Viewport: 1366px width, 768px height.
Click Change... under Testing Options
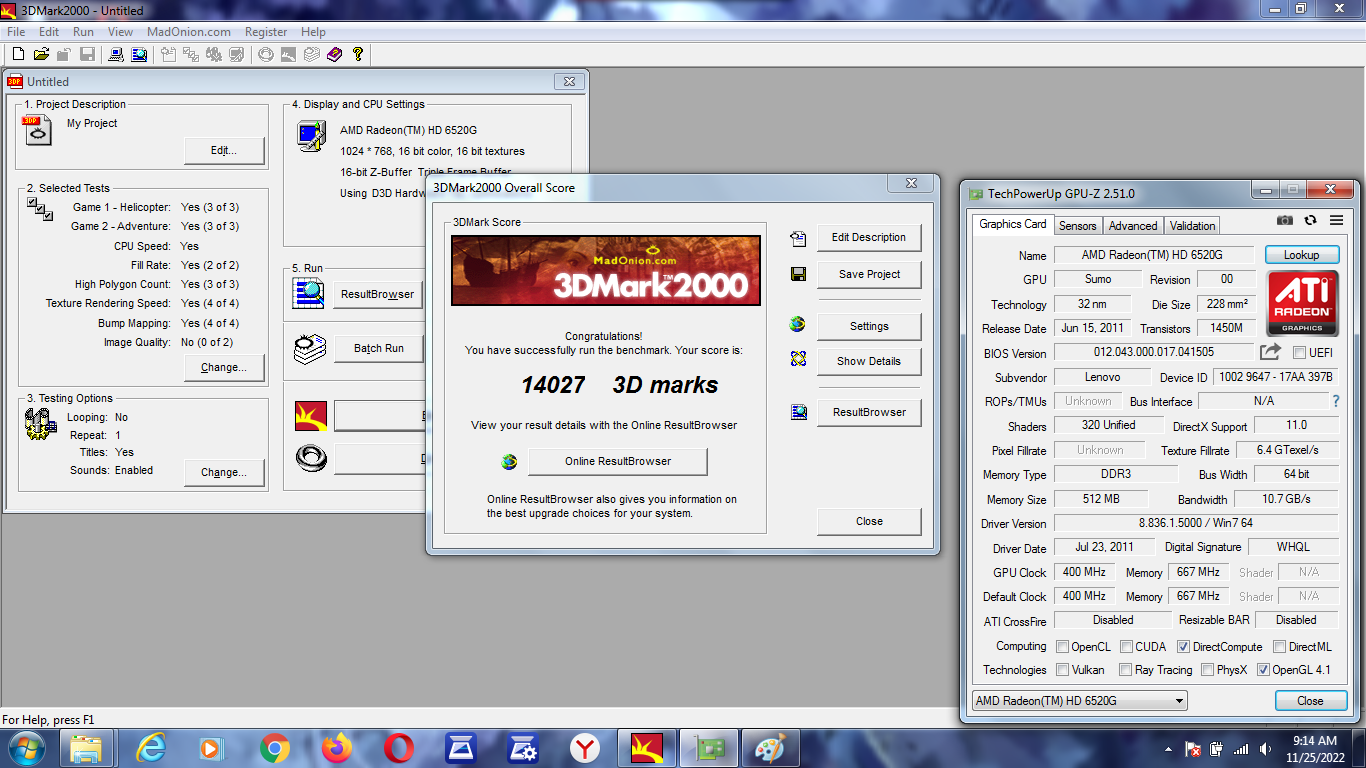pyautogui.click(x=224, y=472)
